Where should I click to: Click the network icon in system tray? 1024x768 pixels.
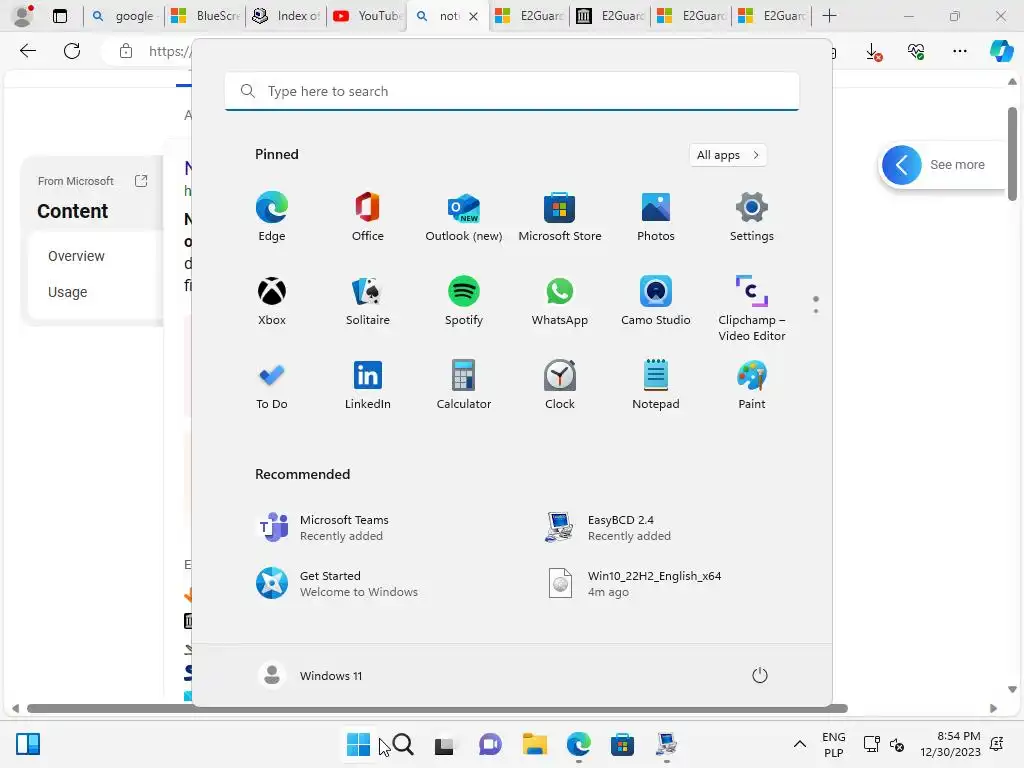coord(872,744)
